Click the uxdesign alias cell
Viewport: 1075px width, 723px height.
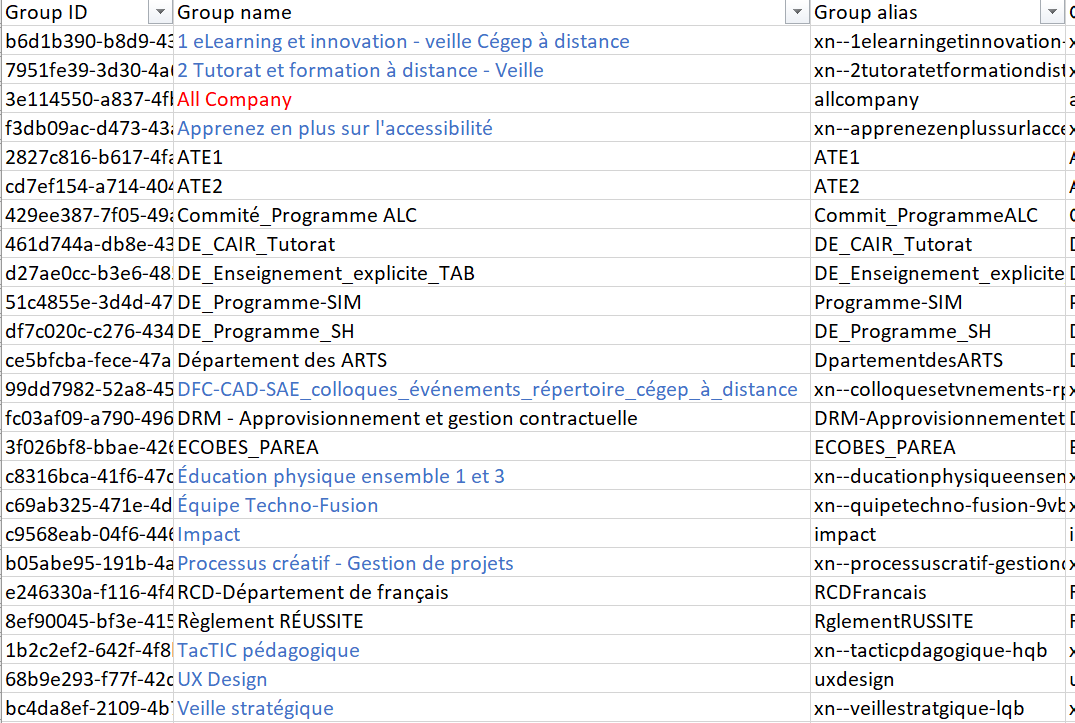click(854, 679)
